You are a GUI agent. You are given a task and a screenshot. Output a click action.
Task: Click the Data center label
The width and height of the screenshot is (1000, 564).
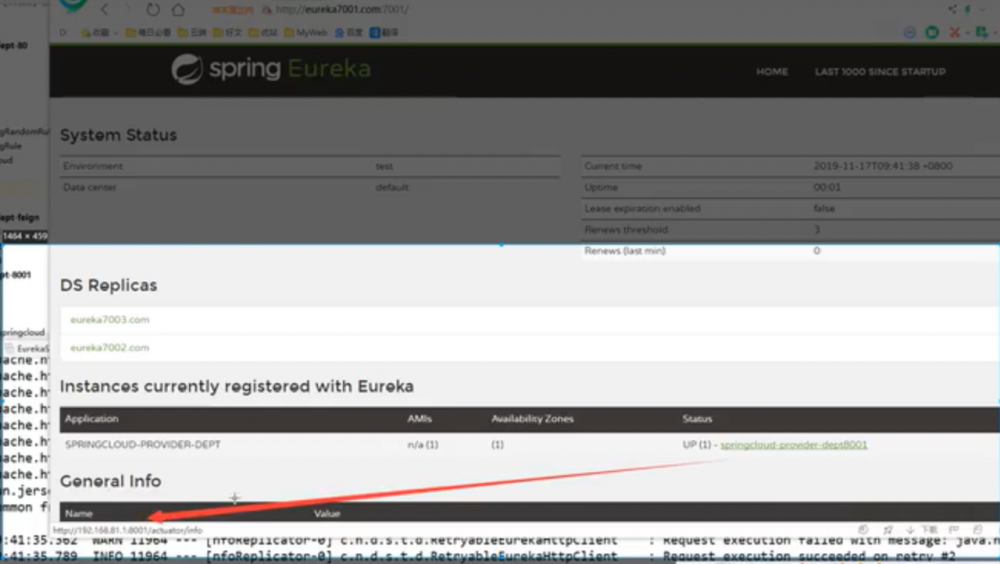[x=90, y=187]
